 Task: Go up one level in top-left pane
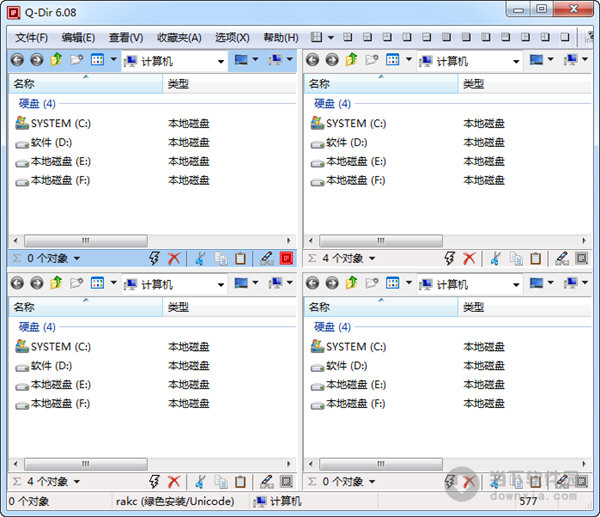click(x=57, y=59)
